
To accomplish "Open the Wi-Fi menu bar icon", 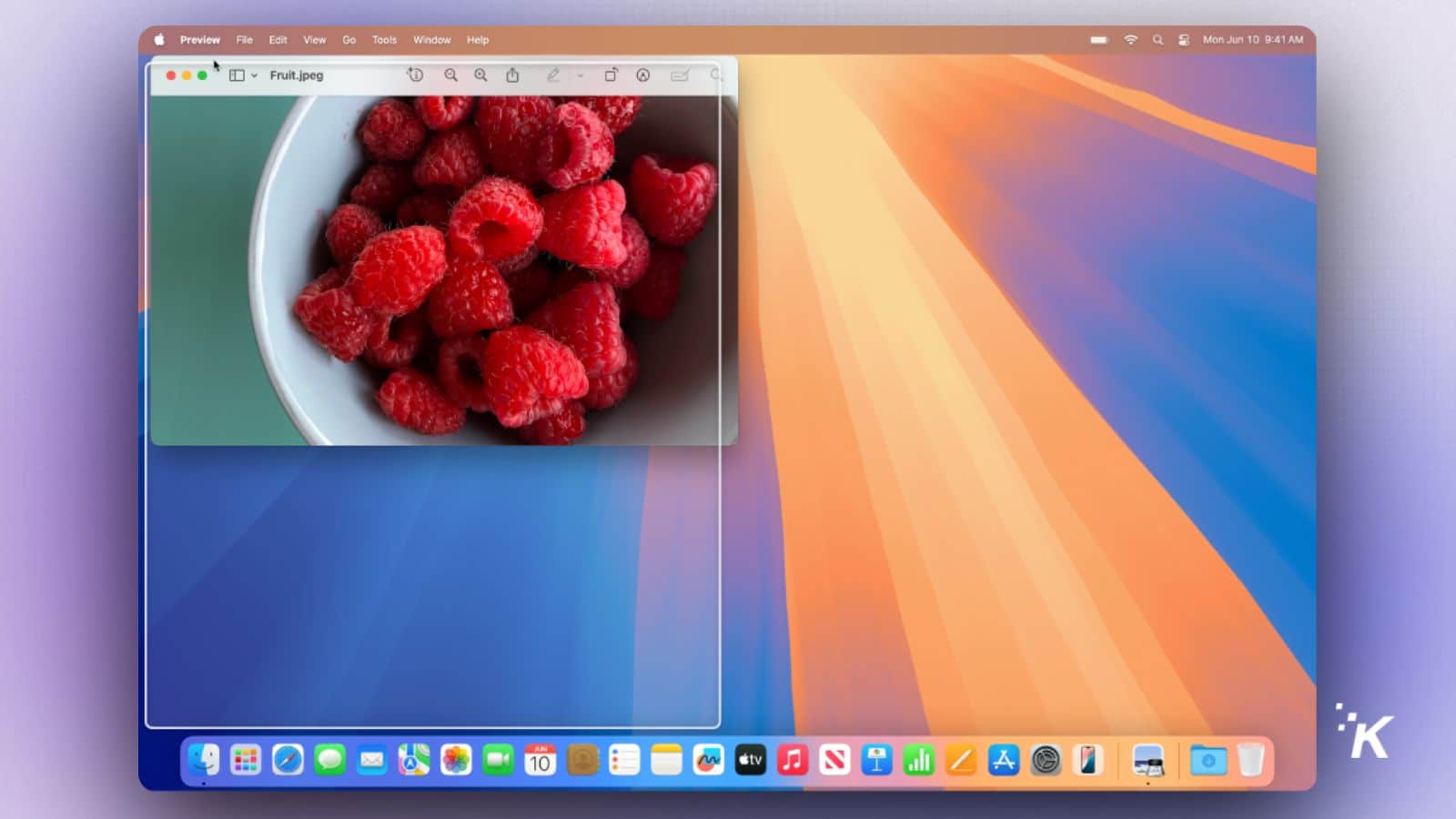I will click(1131, 40).
